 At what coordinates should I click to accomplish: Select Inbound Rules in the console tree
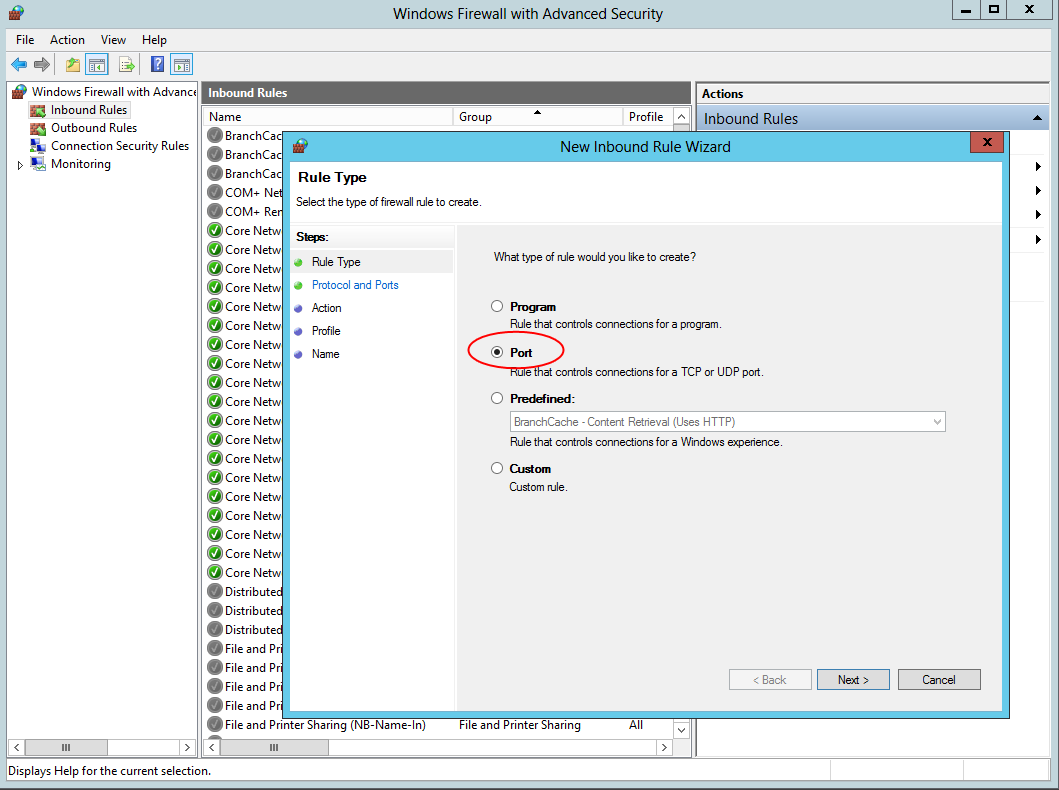tap(88, 110)
